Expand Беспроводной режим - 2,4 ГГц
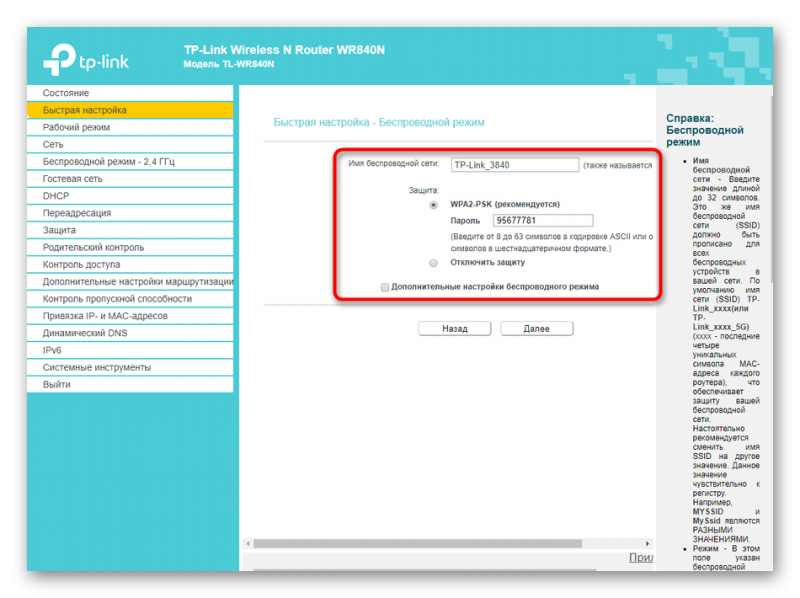 click(x=130, y=162)
